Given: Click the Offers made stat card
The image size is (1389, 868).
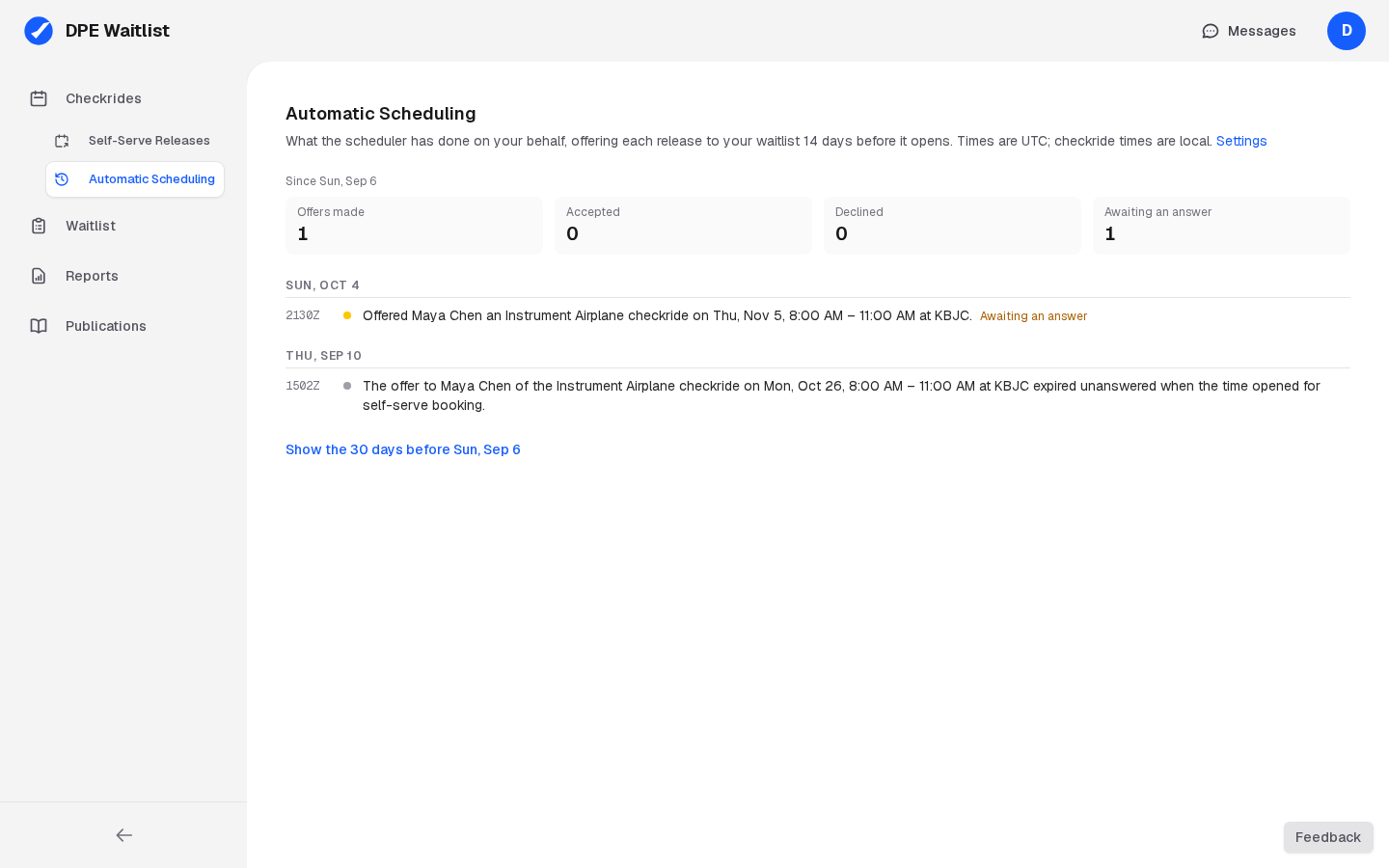Looking at the screenshot, I should click(414, 226).
